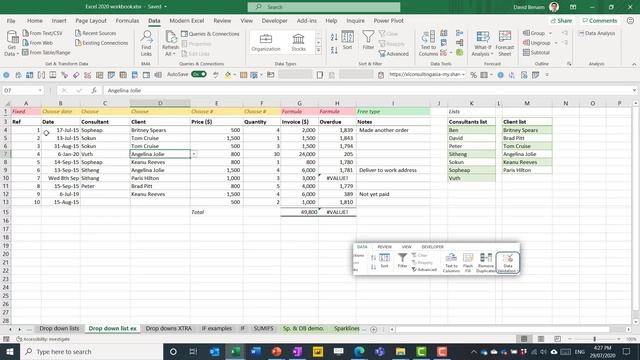Open the Data Analysis tool
Screen dimensions: 640x360
point(596,33)
